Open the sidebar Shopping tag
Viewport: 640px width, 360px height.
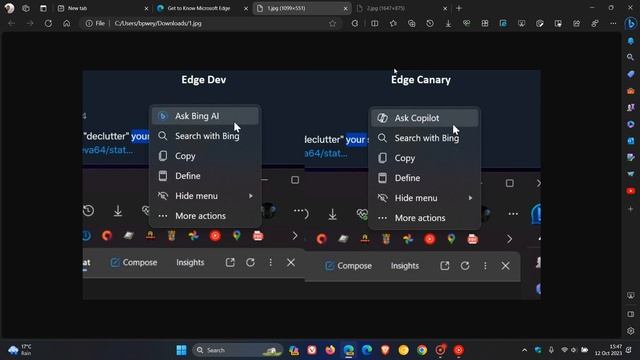(631, 74)
